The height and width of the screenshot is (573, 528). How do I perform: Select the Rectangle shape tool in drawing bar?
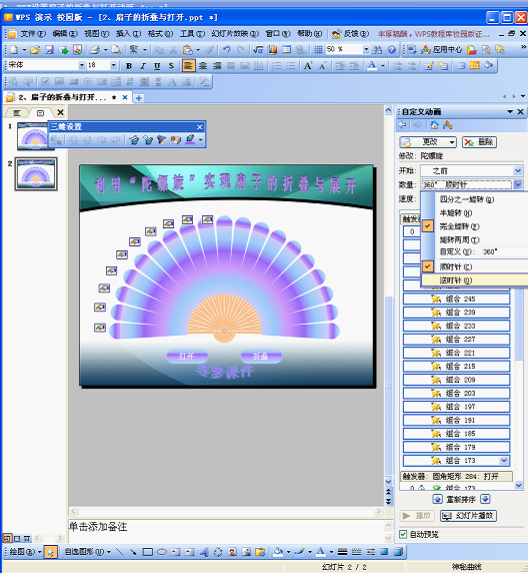tap(148, 552)
